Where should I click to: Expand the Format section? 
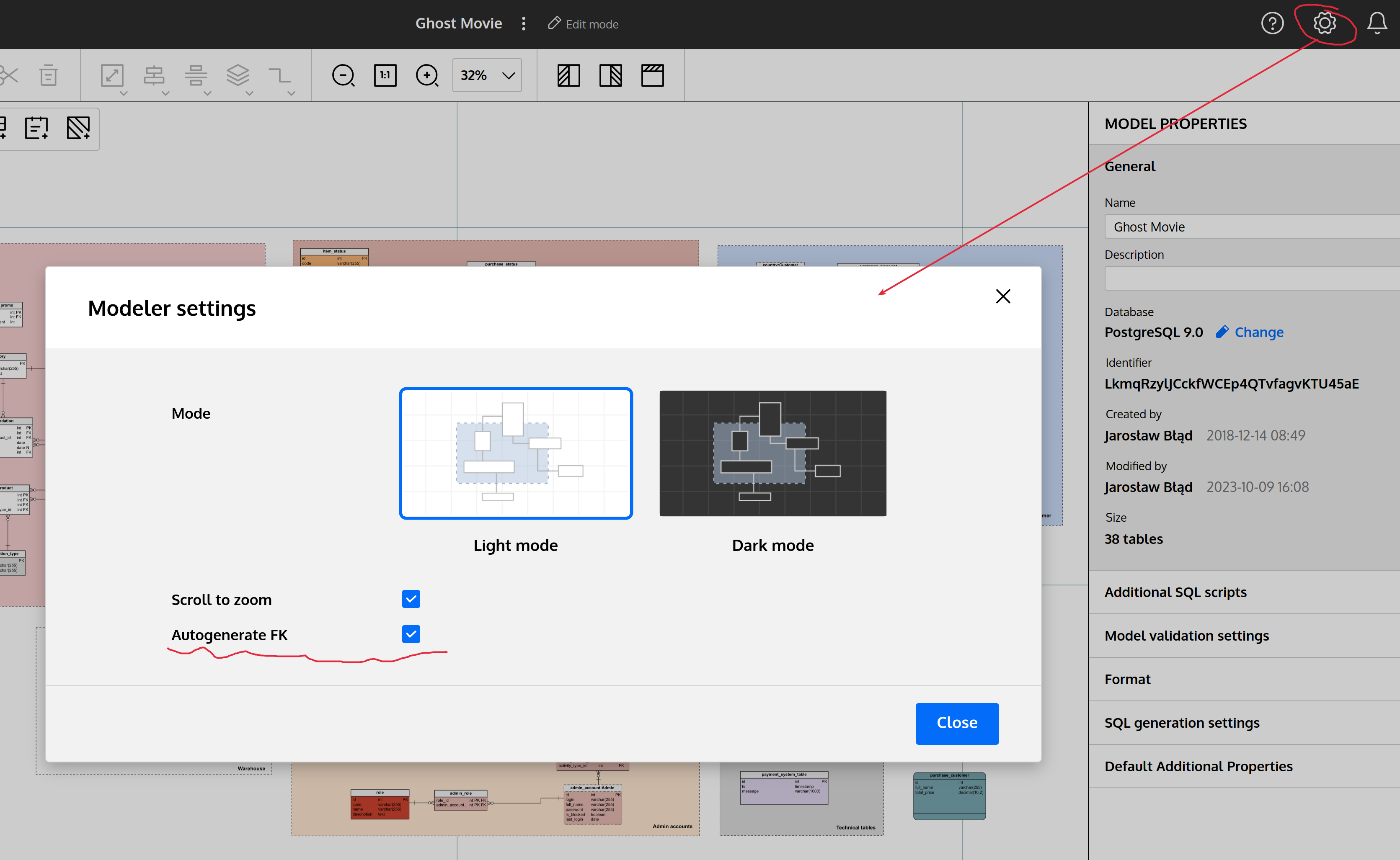pos(1244,679)
